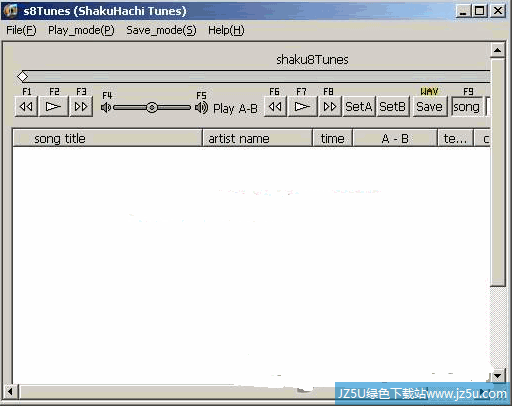Minimize the s8Tunes window
513x408 pixels.
point(463,11)
